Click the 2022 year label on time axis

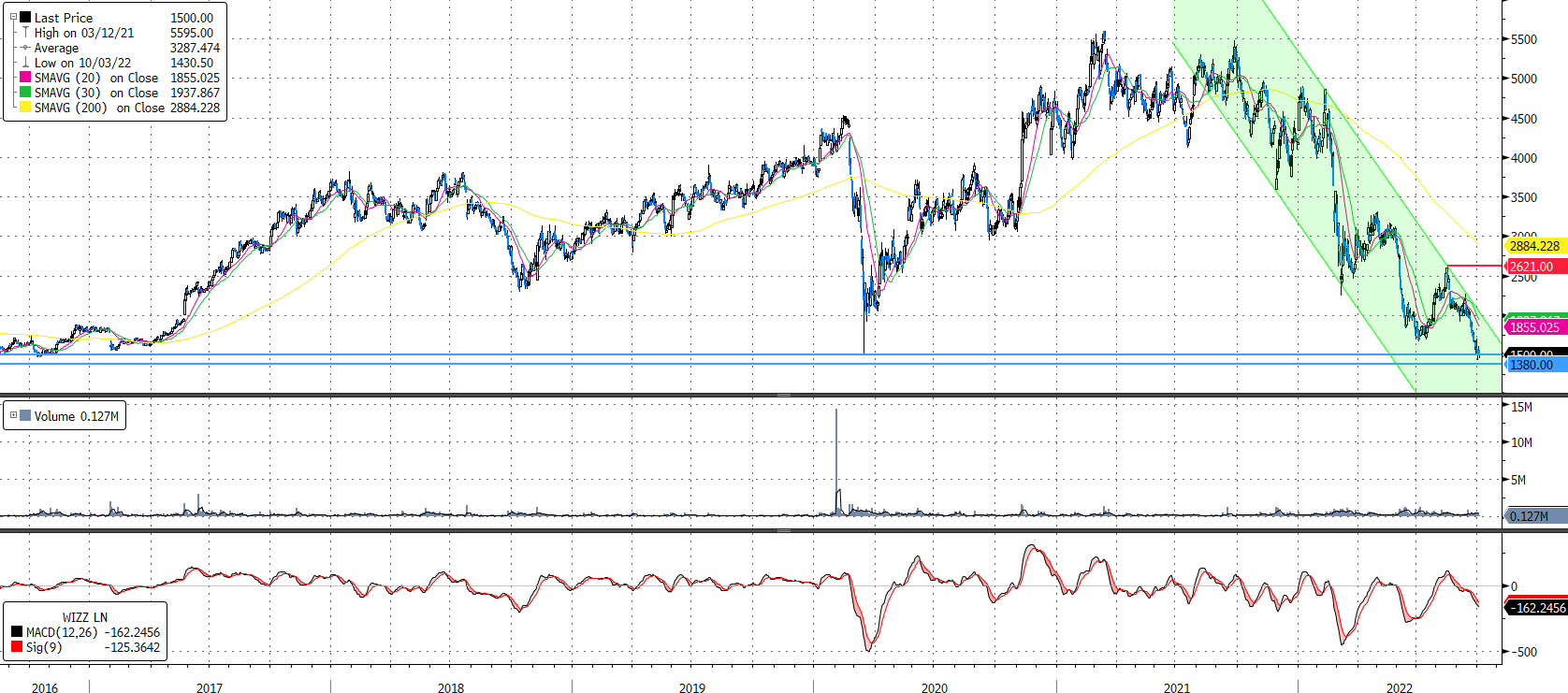(x=1400, y=687)
